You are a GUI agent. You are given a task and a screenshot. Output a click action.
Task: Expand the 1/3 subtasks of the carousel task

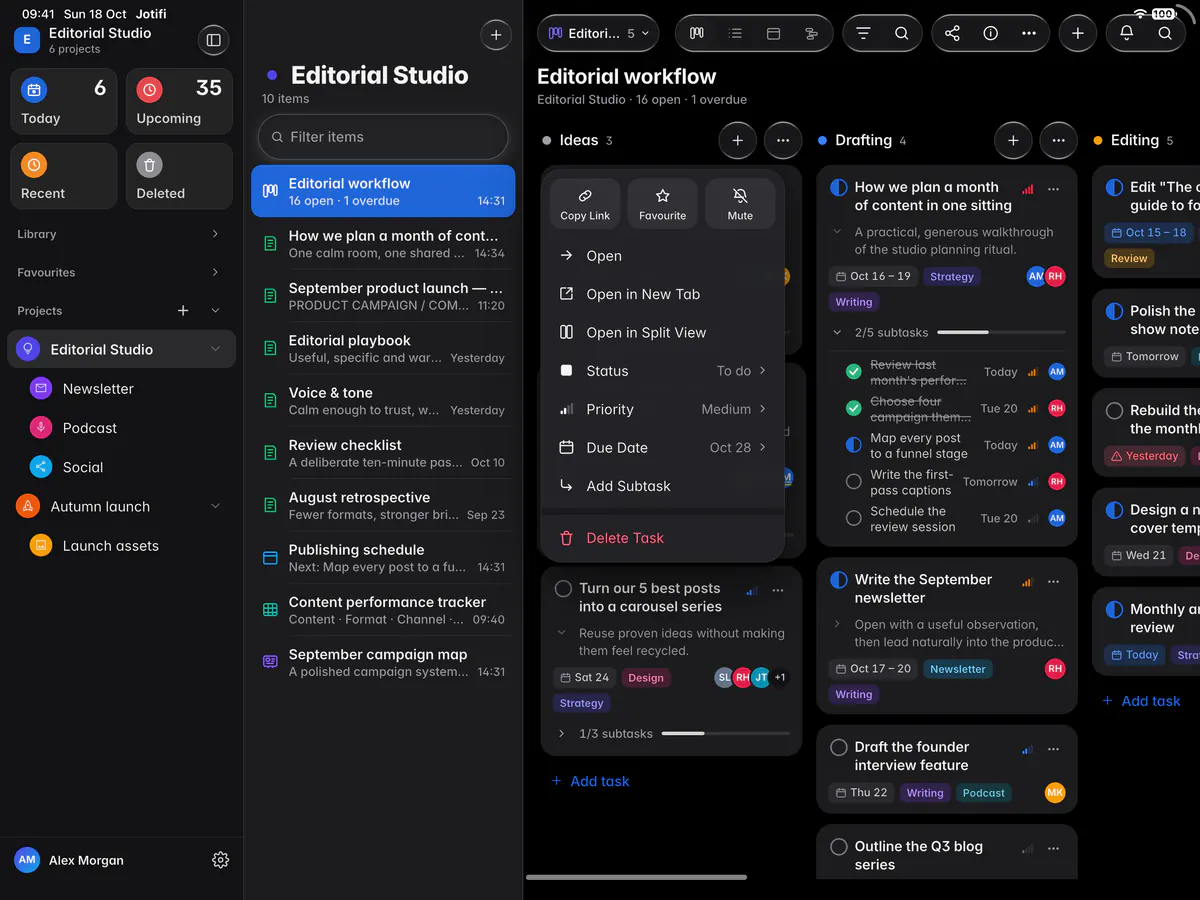point(562,734)
